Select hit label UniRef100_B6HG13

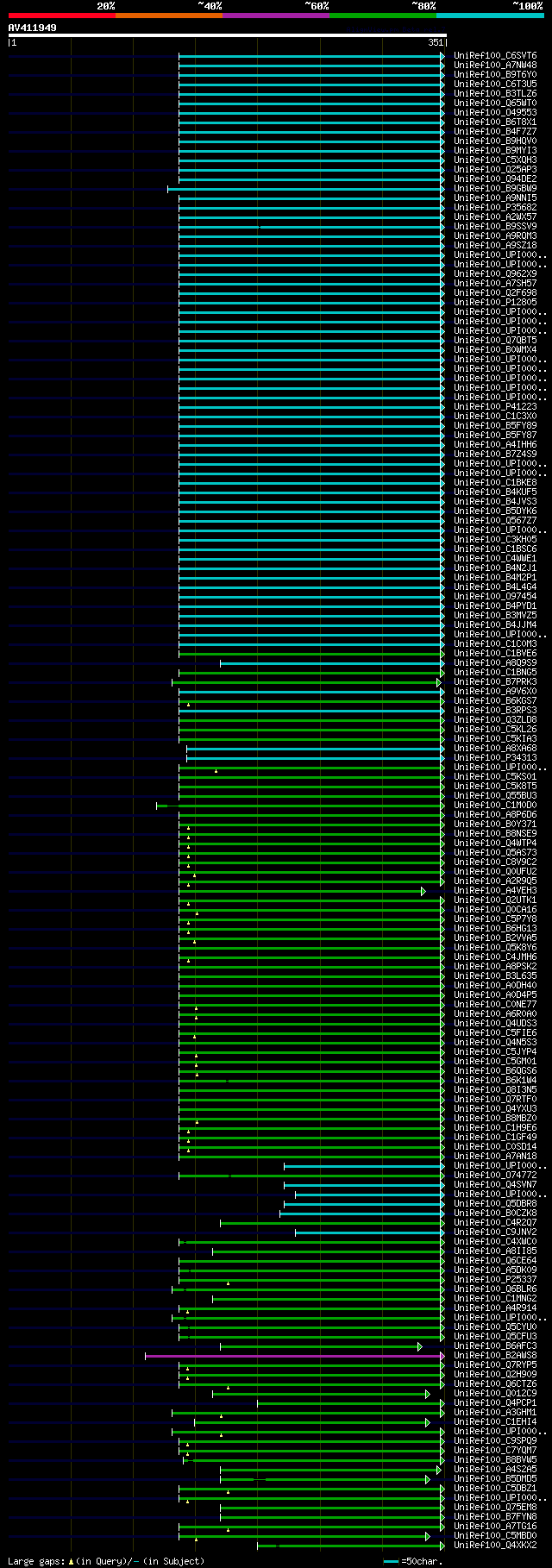click(495, 929)
